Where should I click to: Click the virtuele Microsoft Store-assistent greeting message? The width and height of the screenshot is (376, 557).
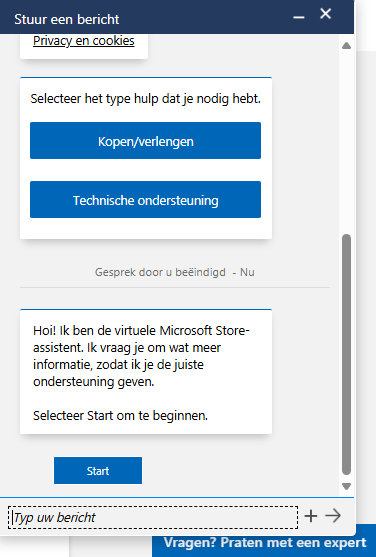(x=146, y=372)
